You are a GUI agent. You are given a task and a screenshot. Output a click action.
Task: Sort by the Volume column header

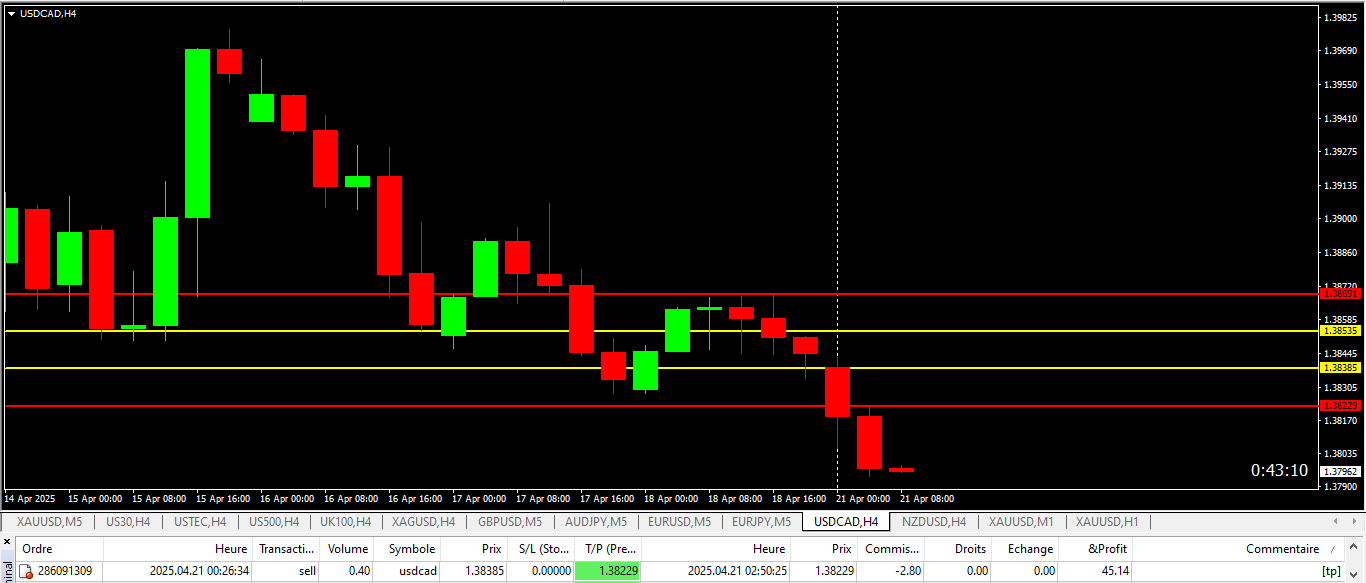point(348,549)
